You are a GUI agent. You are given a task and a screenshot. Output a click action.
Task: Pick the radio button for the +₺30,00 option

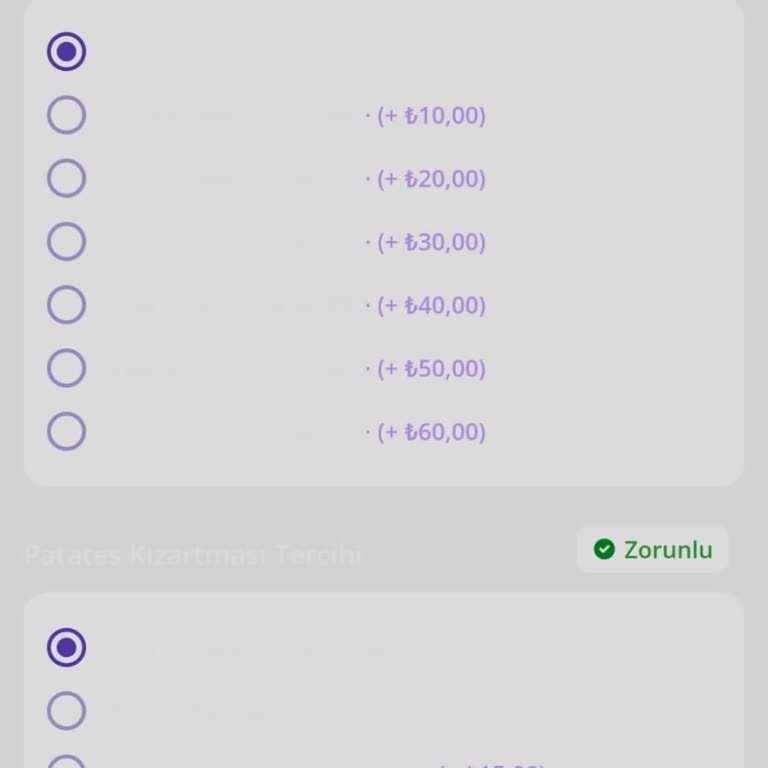66,242
